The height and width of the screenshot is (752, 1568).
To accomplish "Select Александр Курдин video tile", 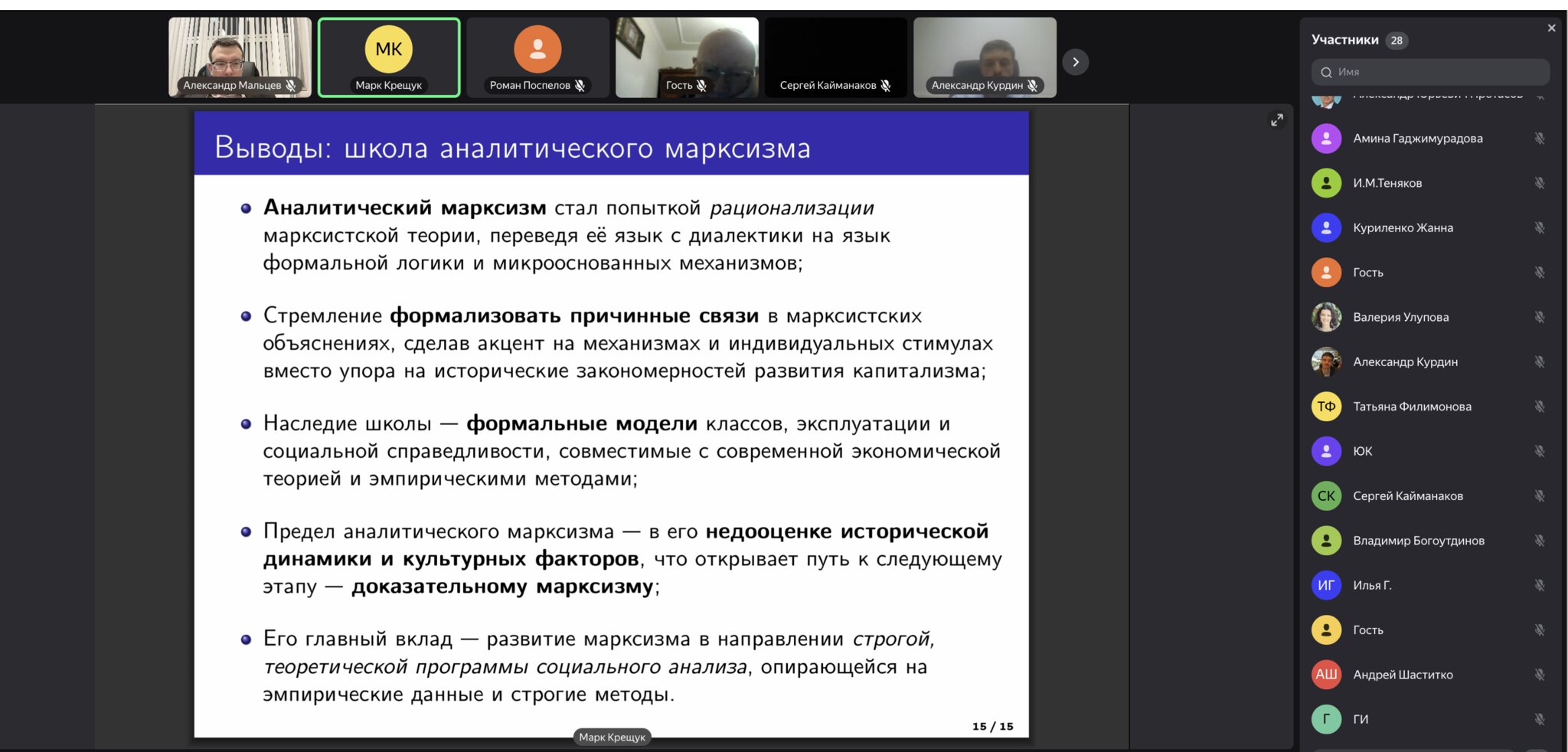I will (x=985, y=57).
